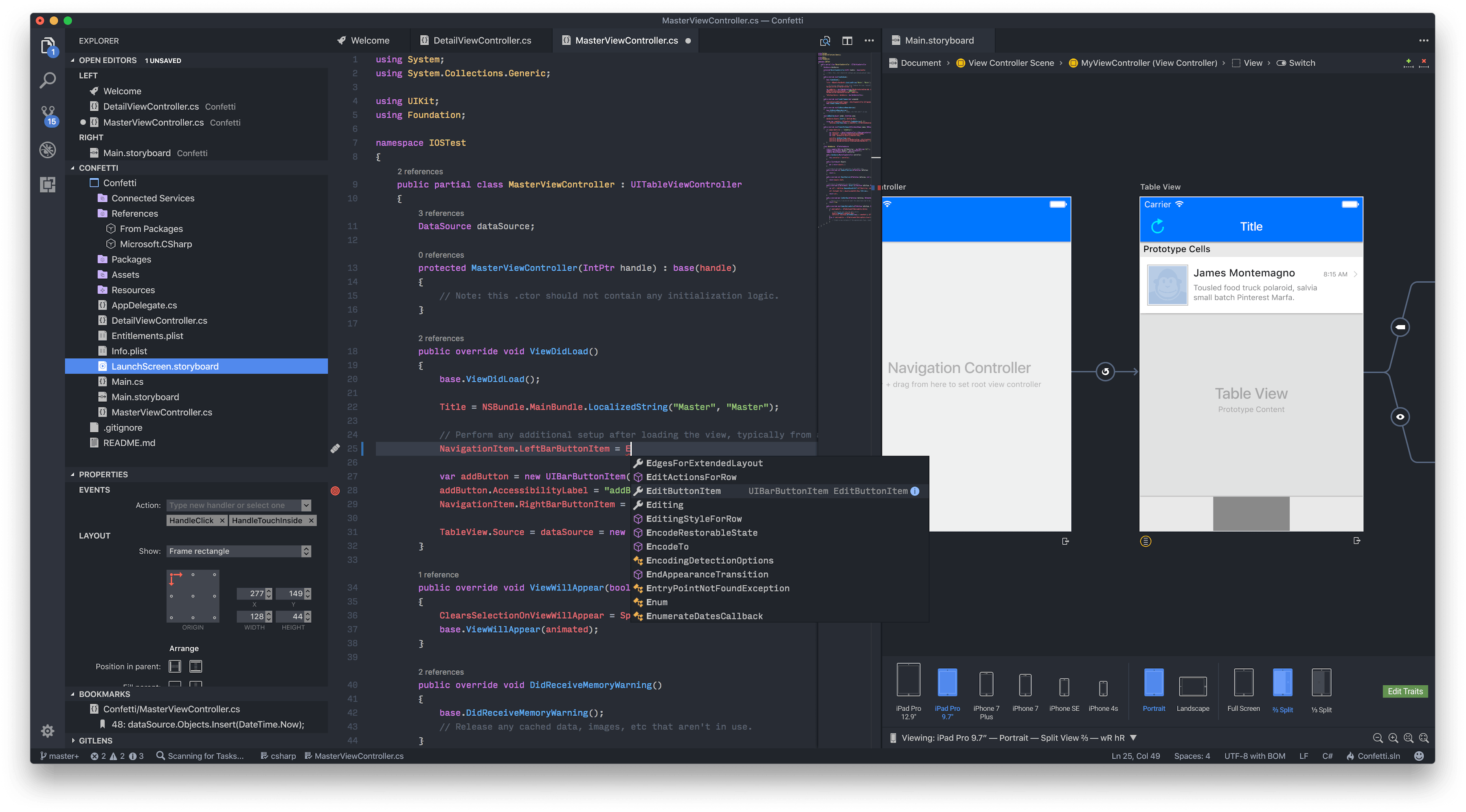Screen dimensions: 1466x812
Task: Remove the HandleClick event handler tag
Action: [222, 521]
